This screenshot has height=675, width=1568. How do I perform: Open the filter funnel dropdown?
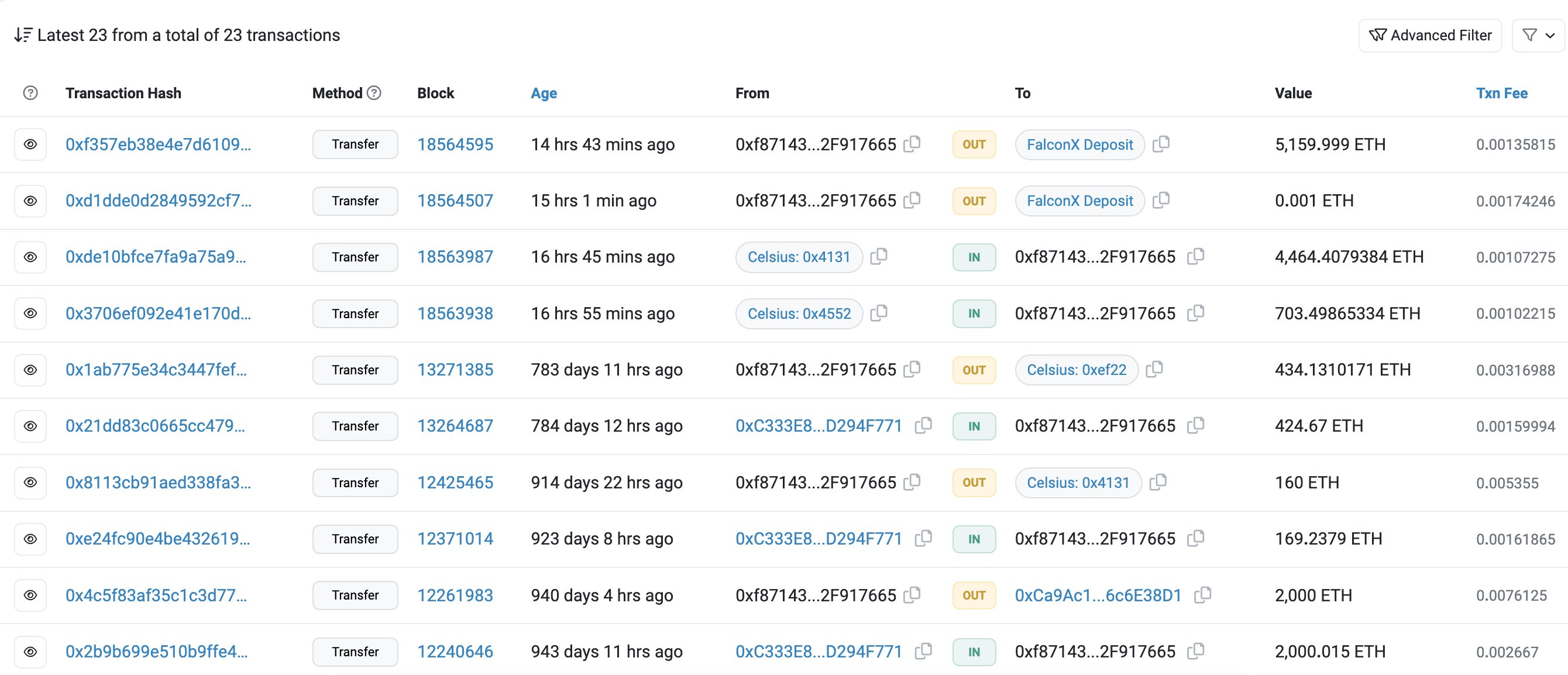1538,35
